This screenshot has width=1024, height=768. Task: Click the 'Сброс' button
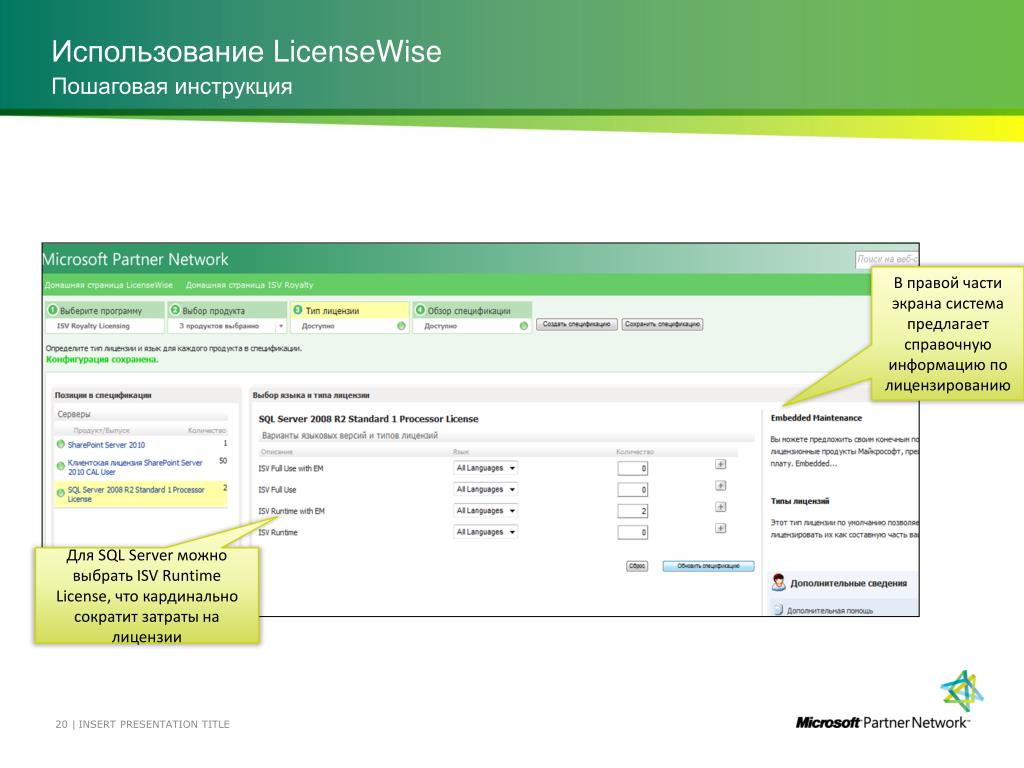[x=637, y=566]
